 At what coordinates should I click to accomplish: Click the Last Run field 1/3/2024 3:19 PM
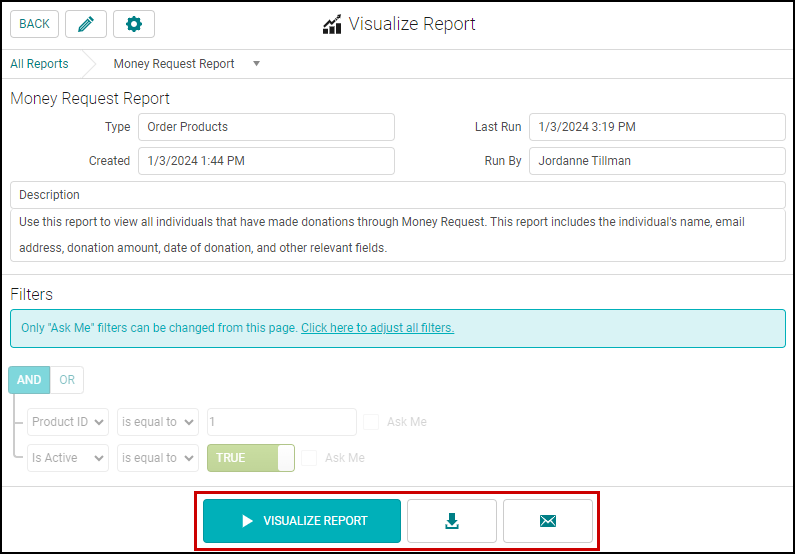click(x=657, y=127)
